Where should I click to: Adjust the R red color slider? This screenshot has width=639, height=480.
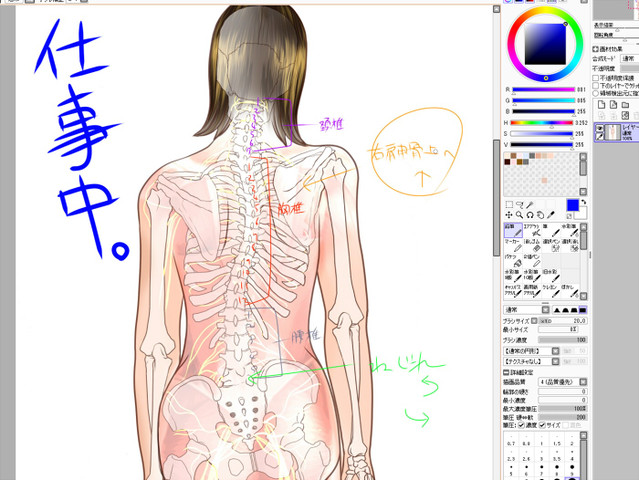543,89
